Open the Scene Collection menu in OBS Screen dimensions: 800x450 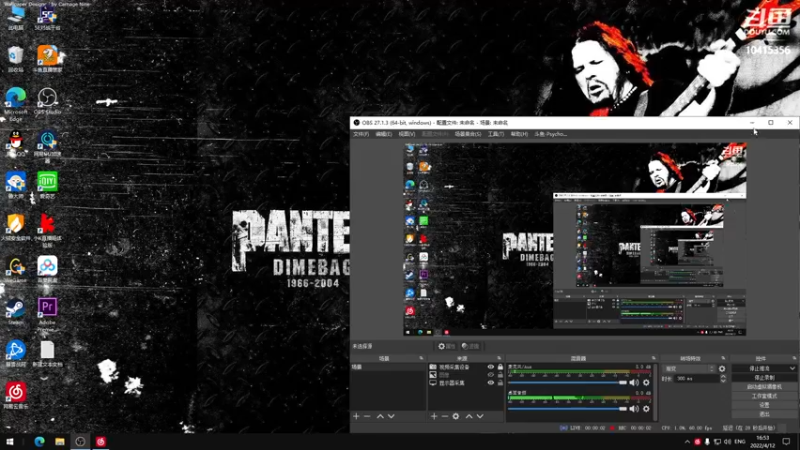coord(468,134)
